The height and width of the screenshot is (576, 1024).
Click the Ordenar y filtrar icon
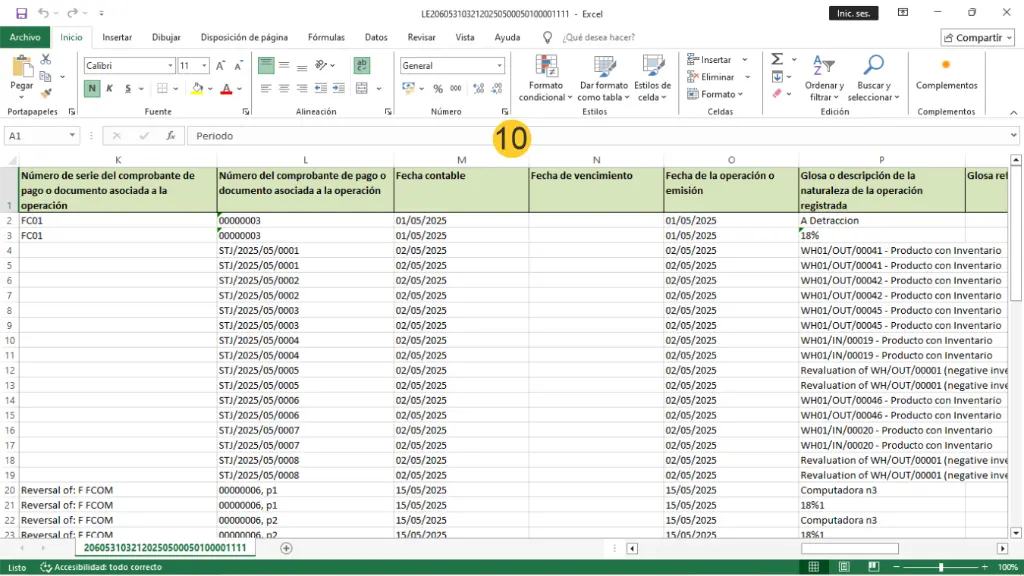[823, 67]
